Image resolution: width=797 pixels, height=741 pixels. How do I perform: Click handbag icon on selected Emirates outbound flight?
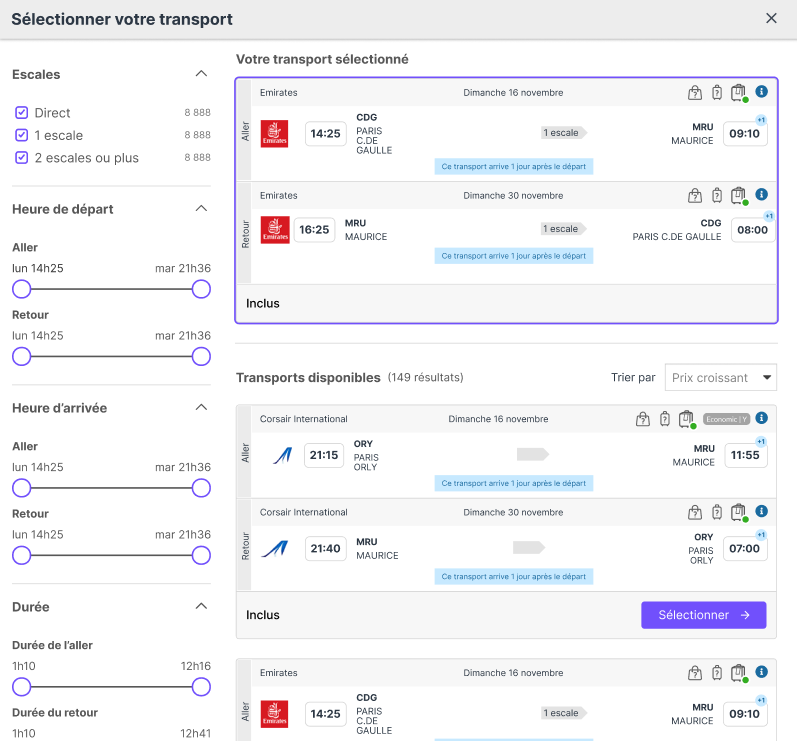[695, 93]
